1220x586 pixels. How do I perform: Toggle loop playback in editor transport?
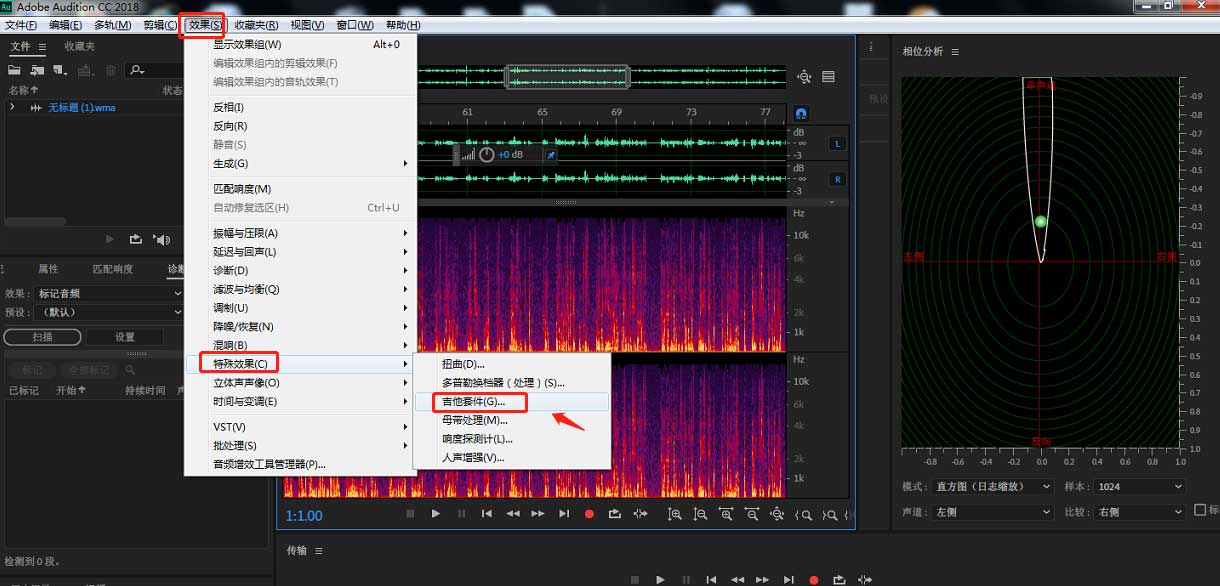click(x=614, y=514)
